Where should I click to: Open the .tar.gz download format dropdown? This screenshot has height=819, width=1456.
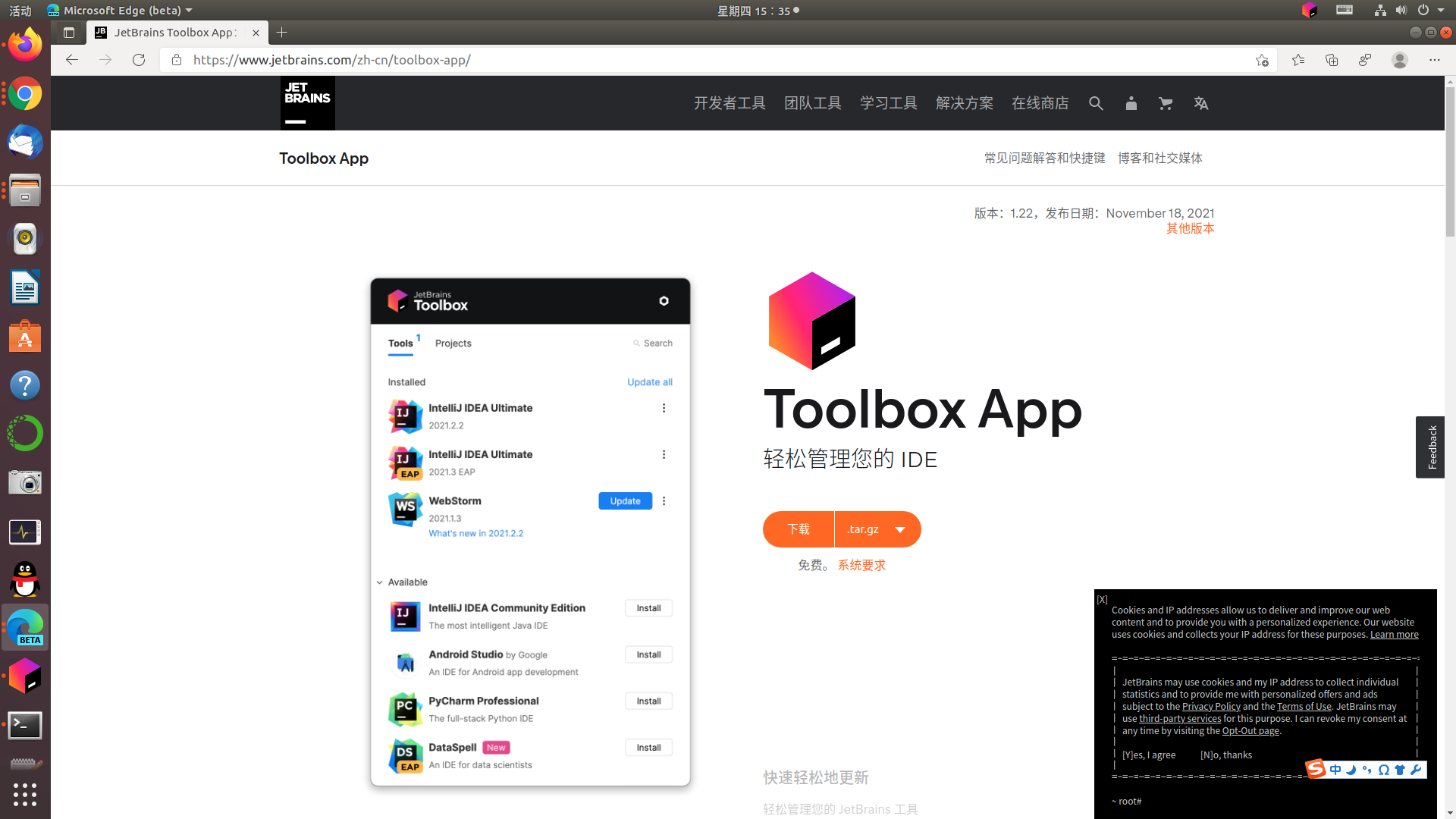(877, 529)
